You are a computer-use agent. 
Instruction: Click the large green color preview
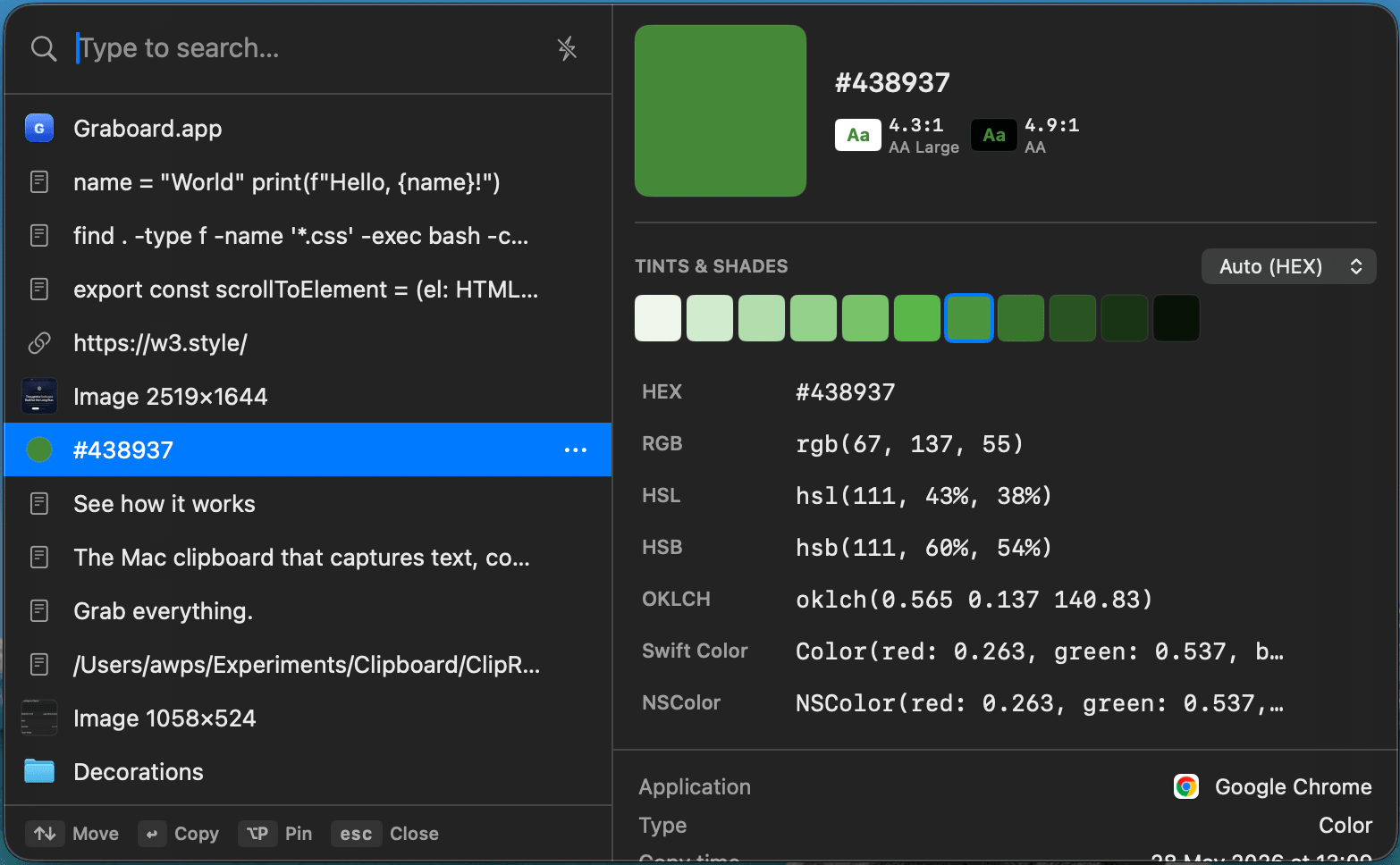721,111
